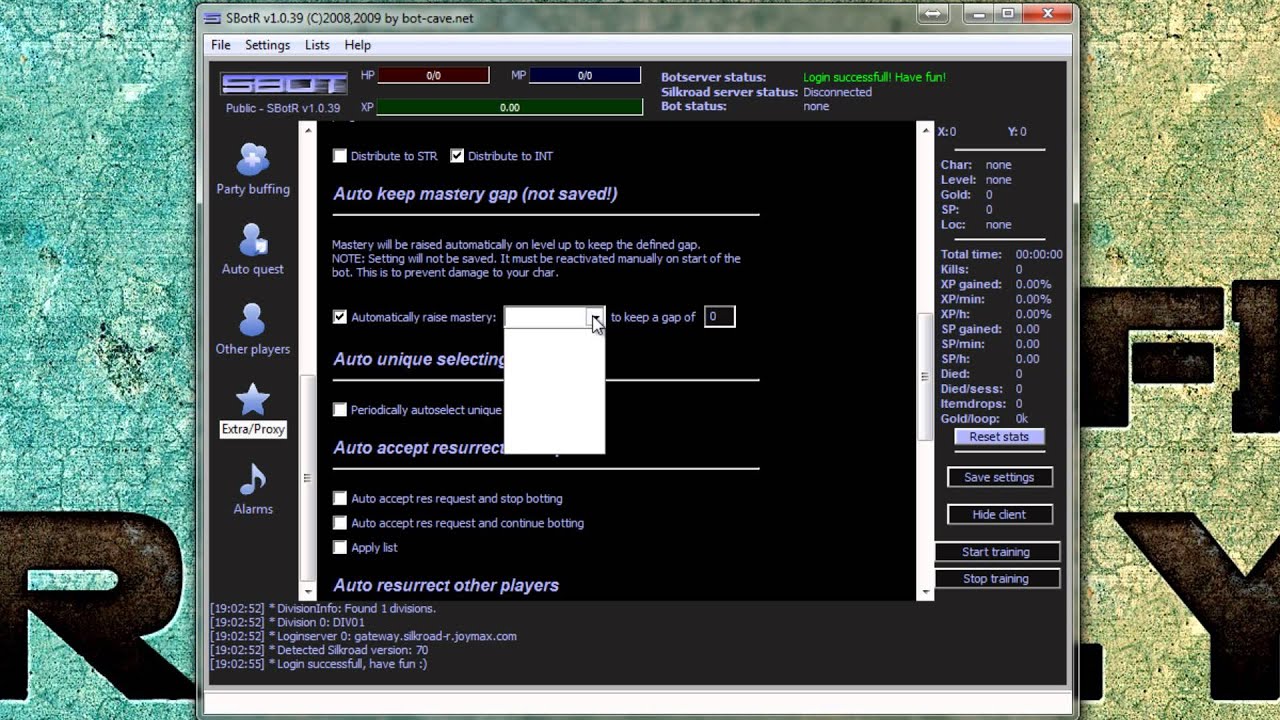
Task: Click the Reset stats button
Action: pos(999,437)
